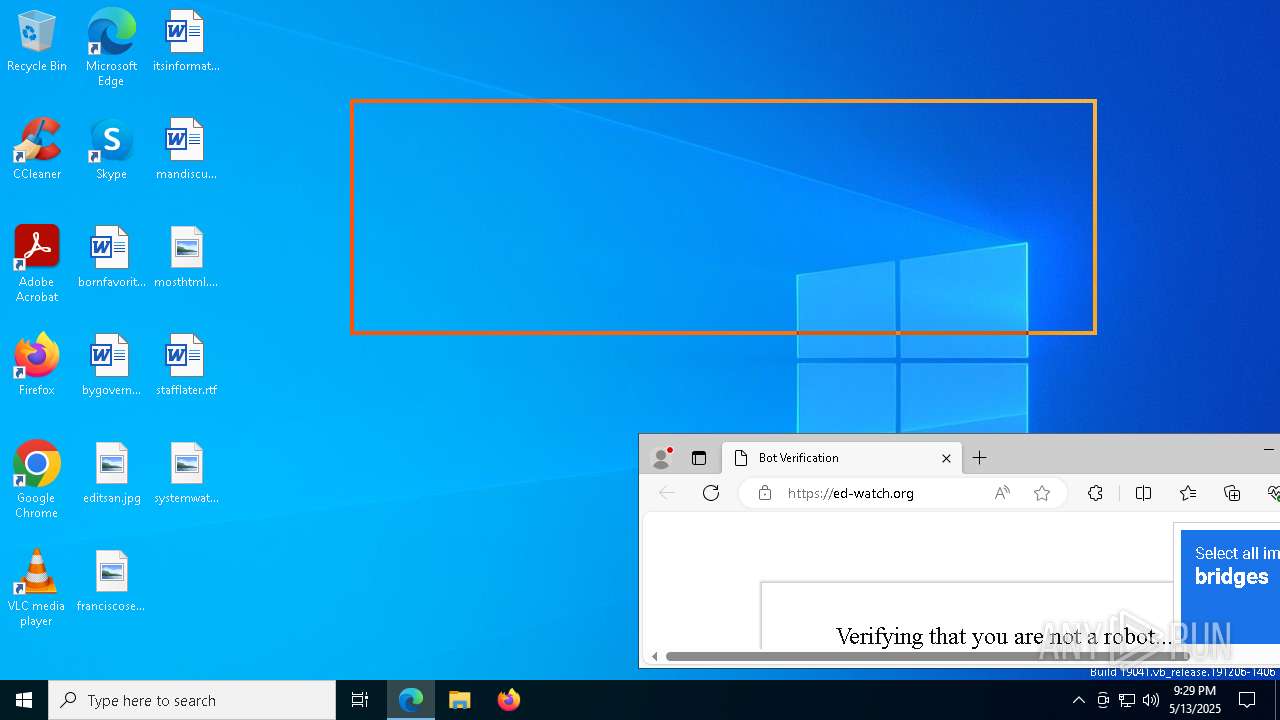View site information lock icon

(x=765, y=493)
